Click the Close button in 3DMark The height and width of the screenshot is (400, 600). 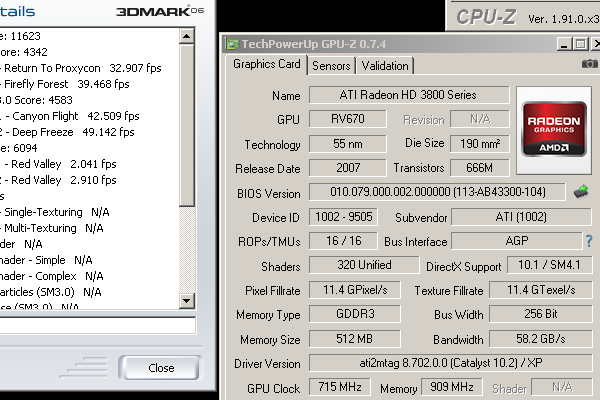[x=161, y=368]
